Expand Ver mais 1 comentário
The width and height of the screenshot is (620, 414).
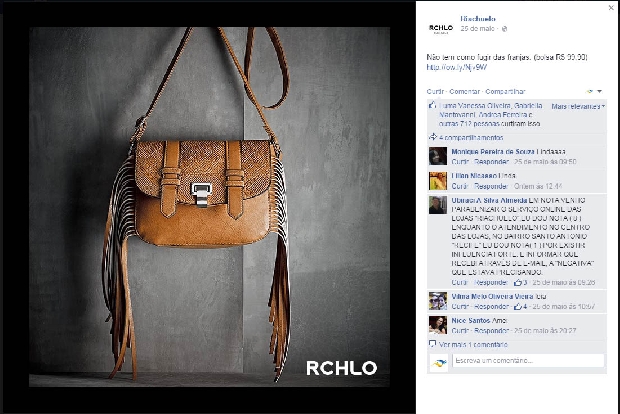pyautogui.click(x=473, y=344)
